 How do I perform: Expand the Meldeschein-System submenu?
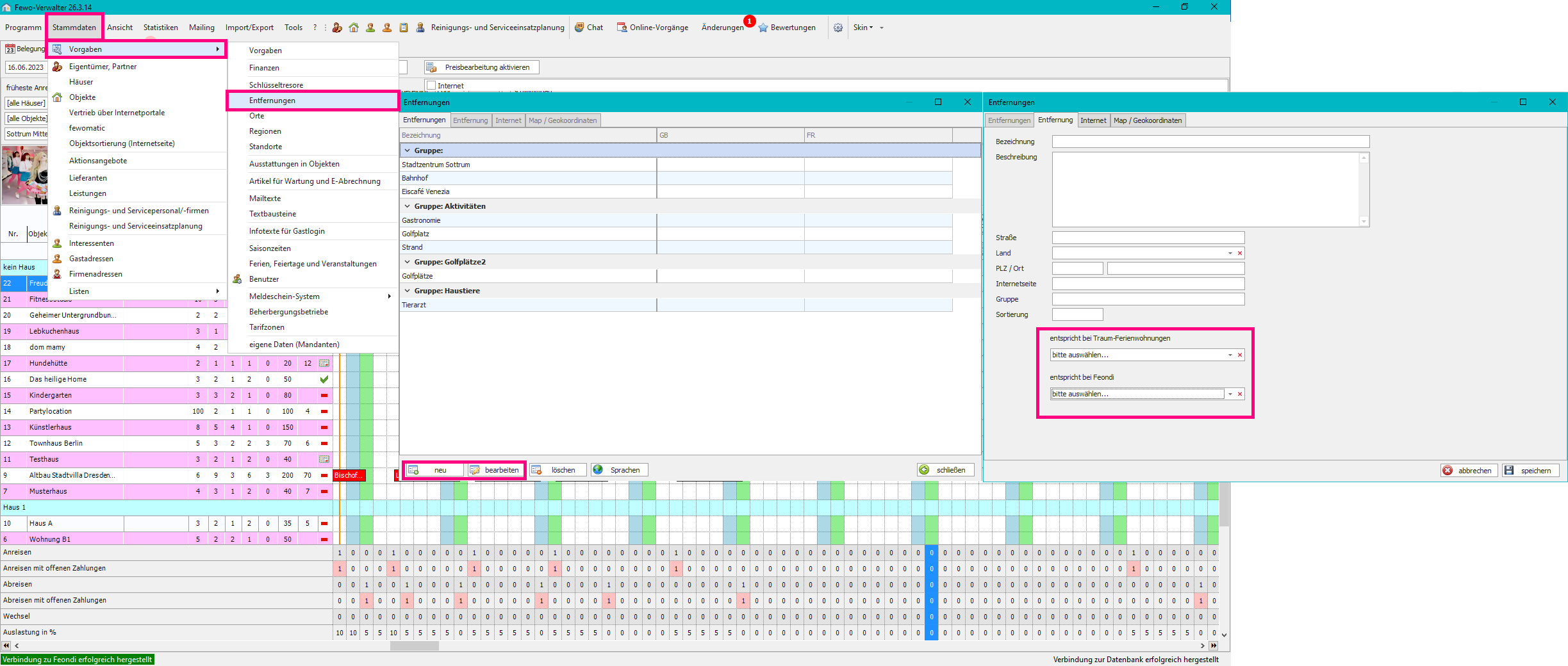click(x=313, y=296)
